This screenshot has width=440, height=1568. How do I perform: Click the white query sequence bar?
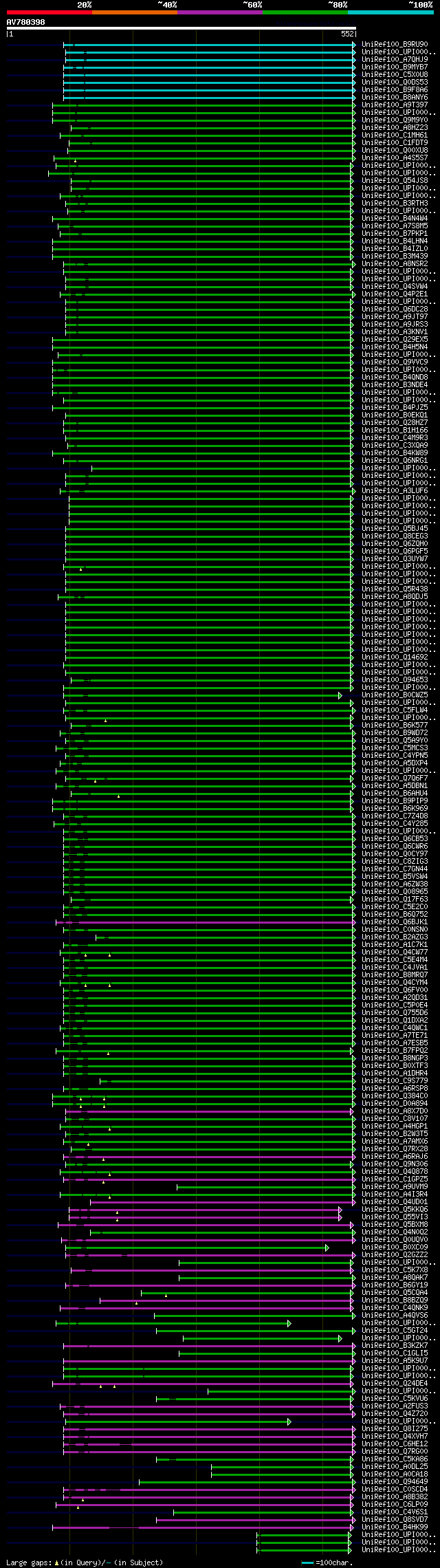[181, 28]
